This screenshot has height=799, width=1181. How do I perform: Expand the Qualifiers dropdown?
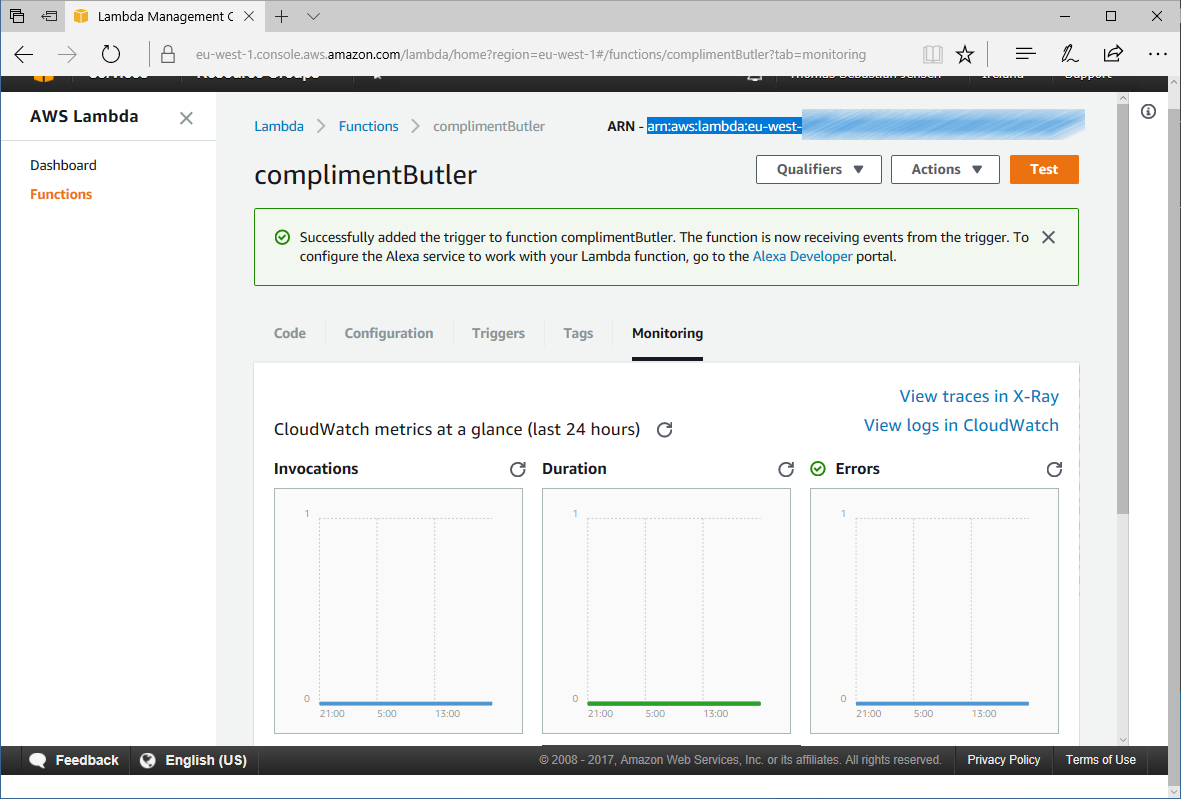819,170
